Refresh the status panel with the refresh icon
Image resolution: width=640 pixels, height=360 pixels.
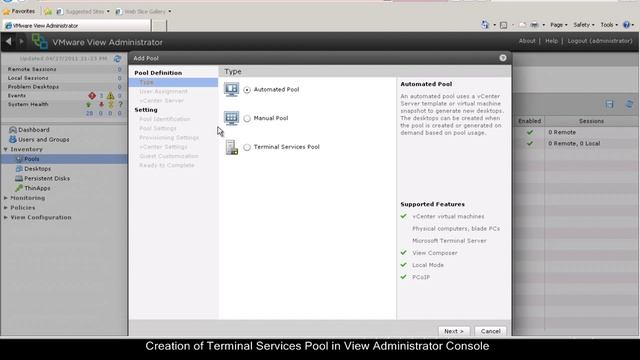point(118,59)
